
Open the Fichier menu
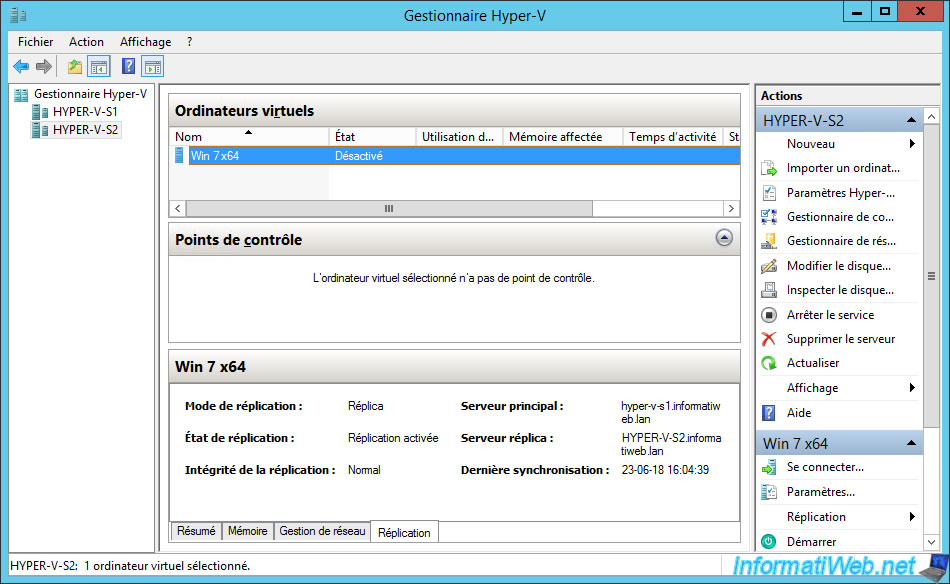(35, 42)
